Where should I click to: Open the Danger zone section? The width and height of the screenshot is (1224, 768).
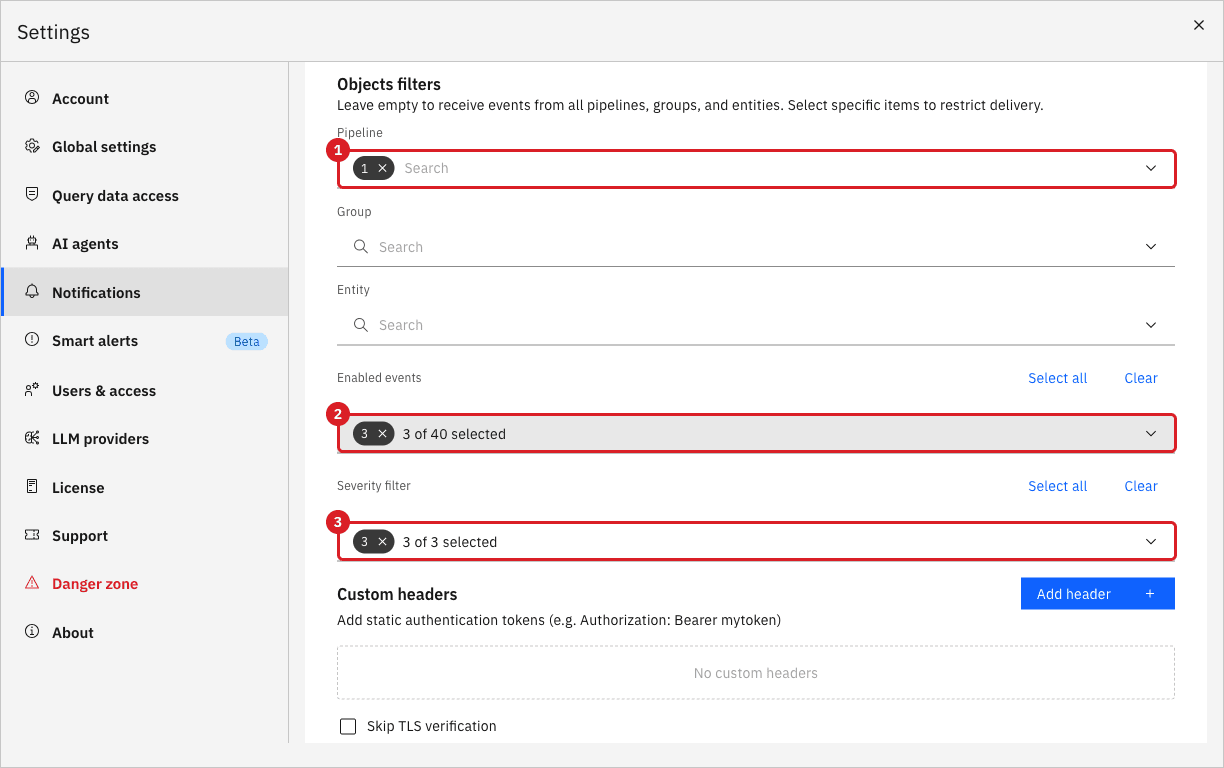click(x=145, y=583)
